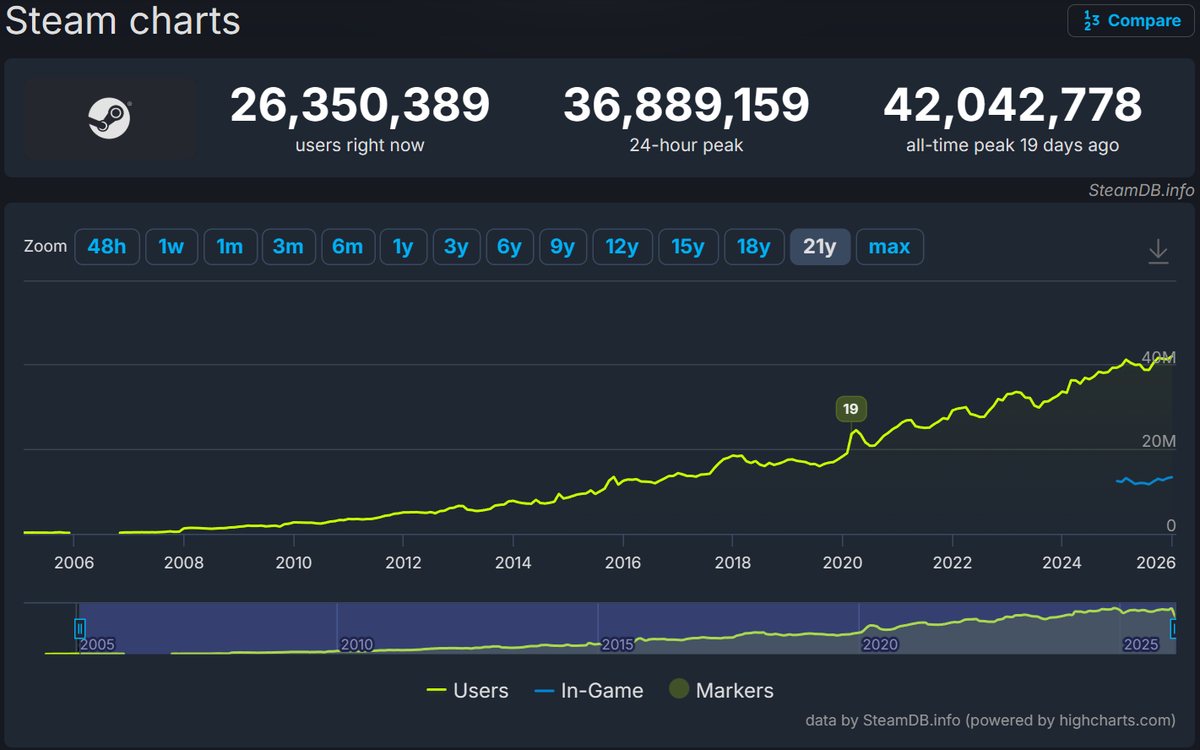The width and height of the screenshot is (1200, 750).
Task: Click the 2026 x-axis label
Action: coord(1156,562)
